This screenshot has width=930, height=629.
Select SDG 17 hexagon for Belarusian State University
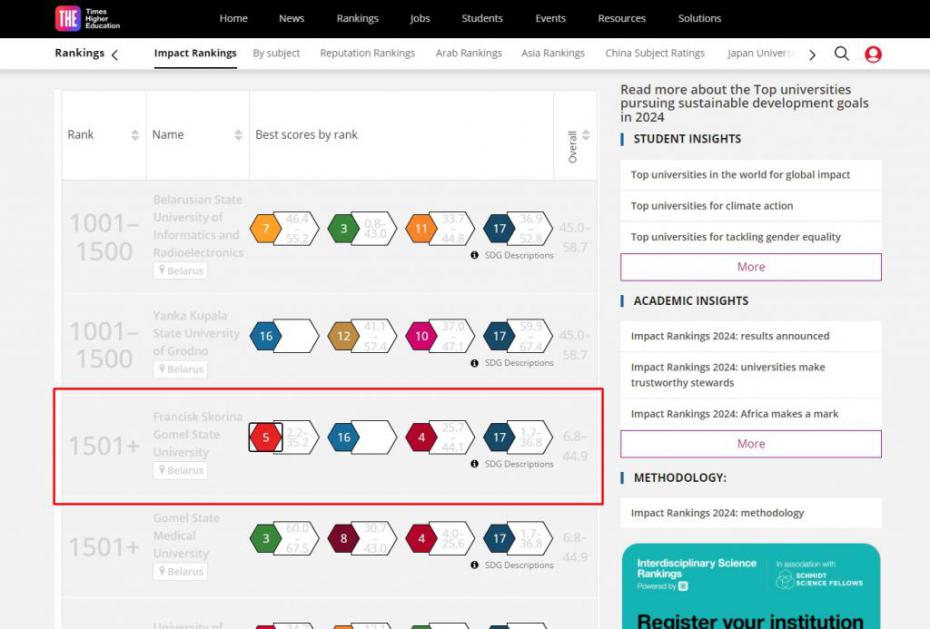499,228
